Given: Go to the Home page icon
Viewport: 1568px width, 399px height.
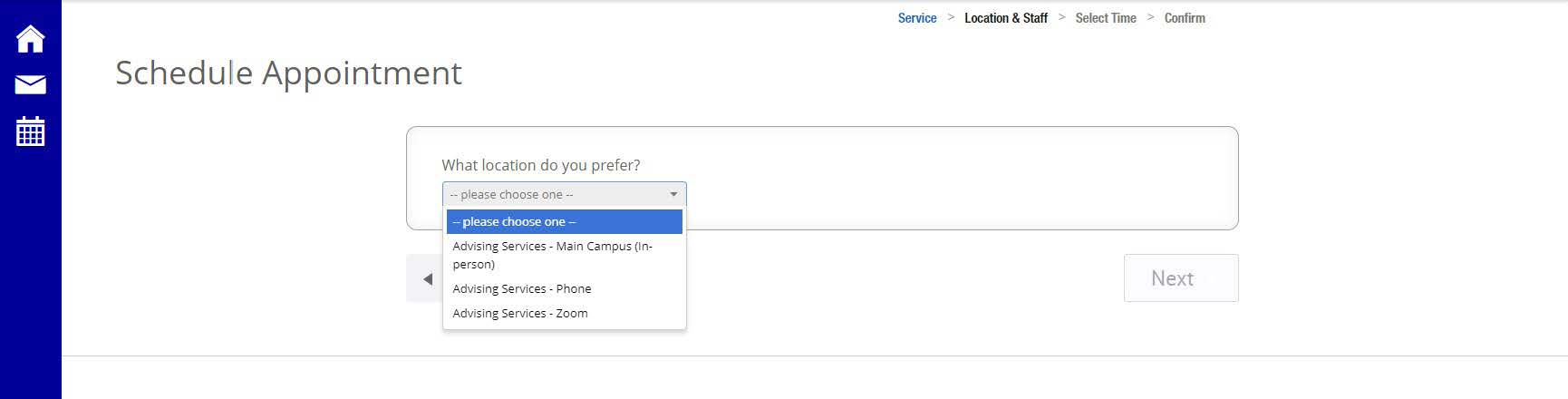Looking at the screenshot, I should [x=30, y=39].
